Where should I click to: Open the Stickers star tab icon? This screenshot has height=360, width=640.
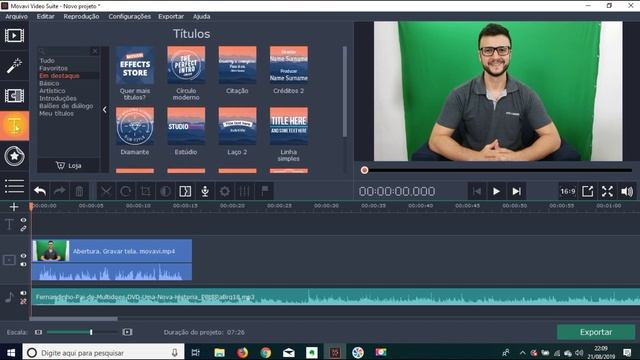click(x=14, y=156)
